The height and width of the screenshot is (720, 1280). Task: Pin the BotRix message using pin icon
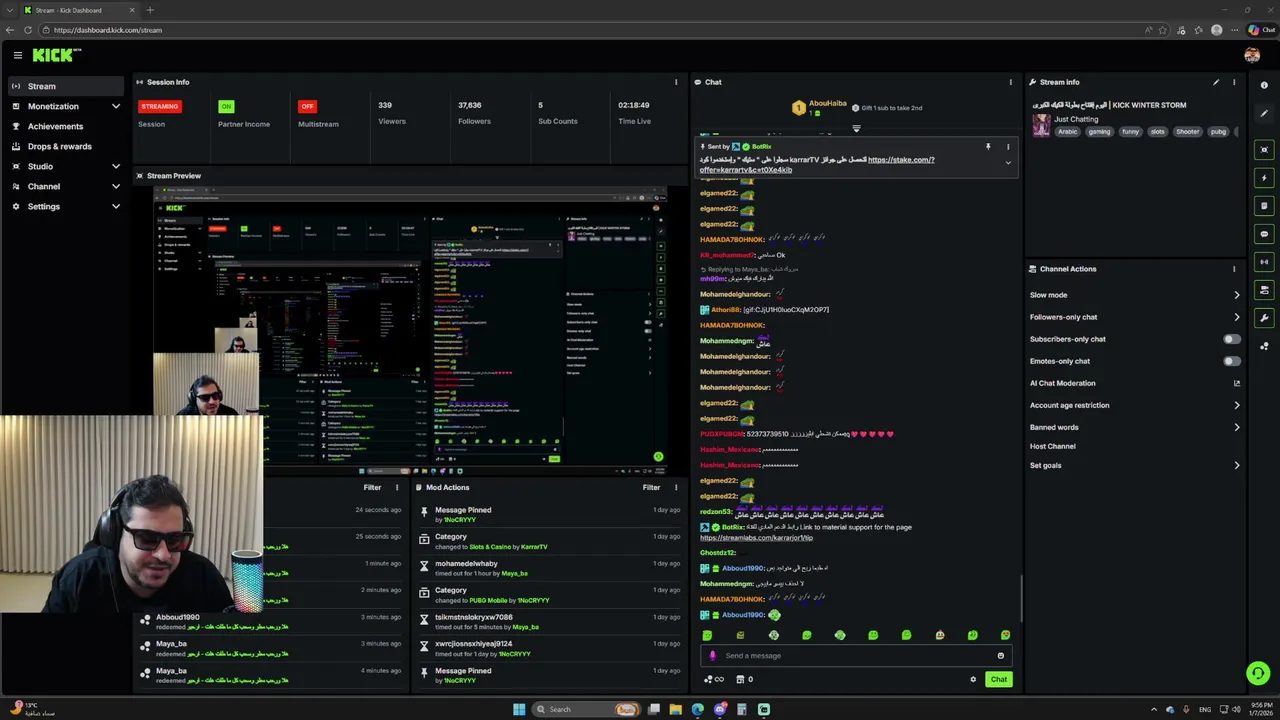click(x=988, y=147)
